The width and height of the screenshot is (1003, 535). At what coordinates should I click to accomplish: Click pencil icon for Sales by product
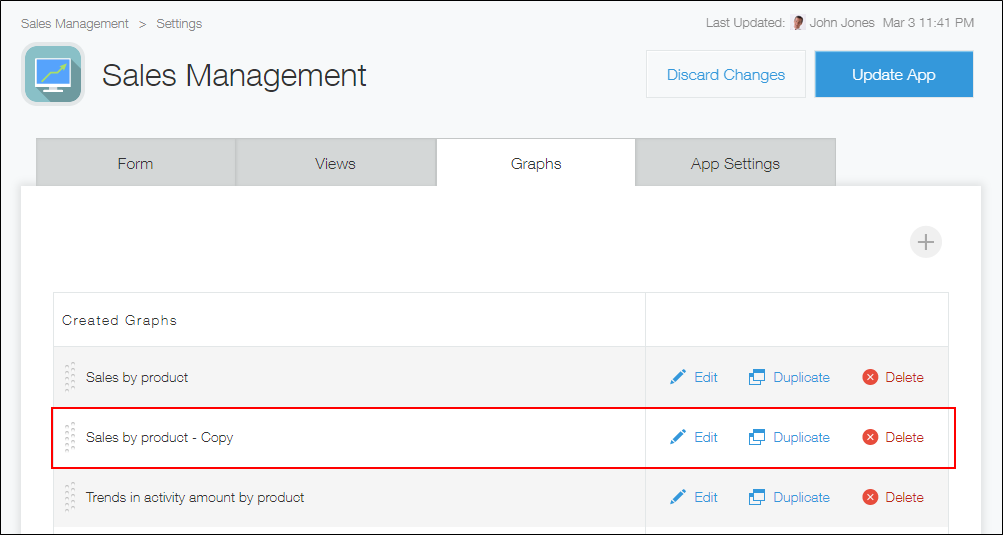[x=678, y=377]
